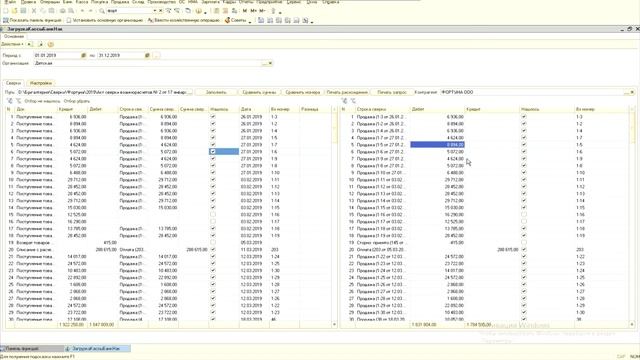Click the Печать расхождения button
The image size is (640, 360).
coord(347,92)
